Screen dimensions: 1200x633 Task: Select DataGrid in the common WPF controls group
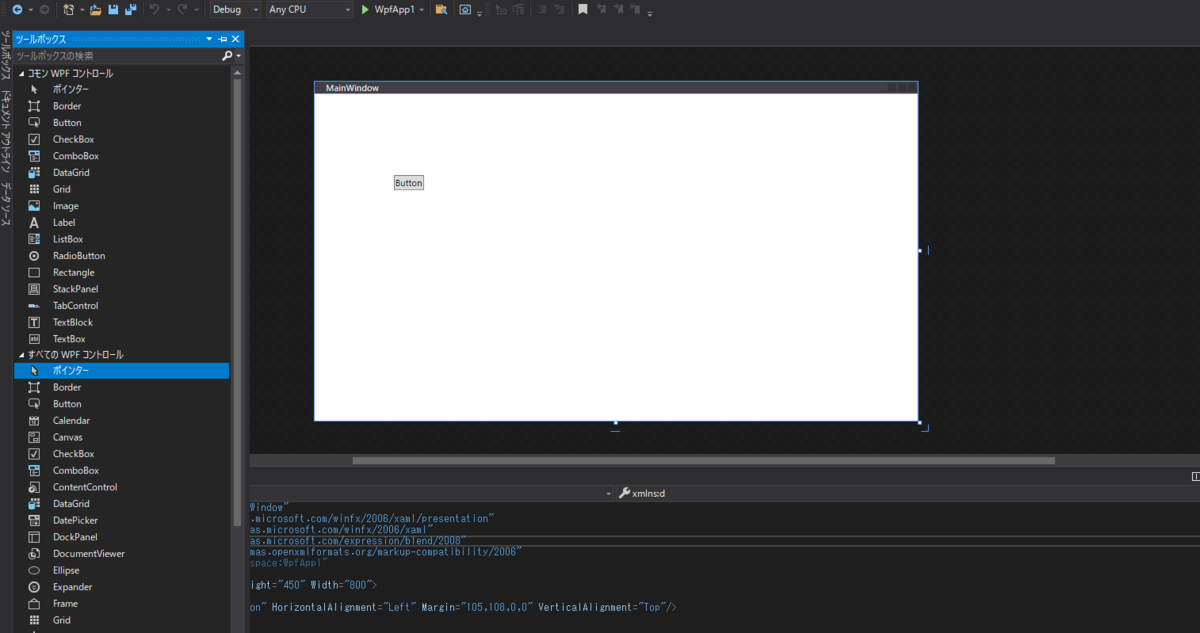122,172
